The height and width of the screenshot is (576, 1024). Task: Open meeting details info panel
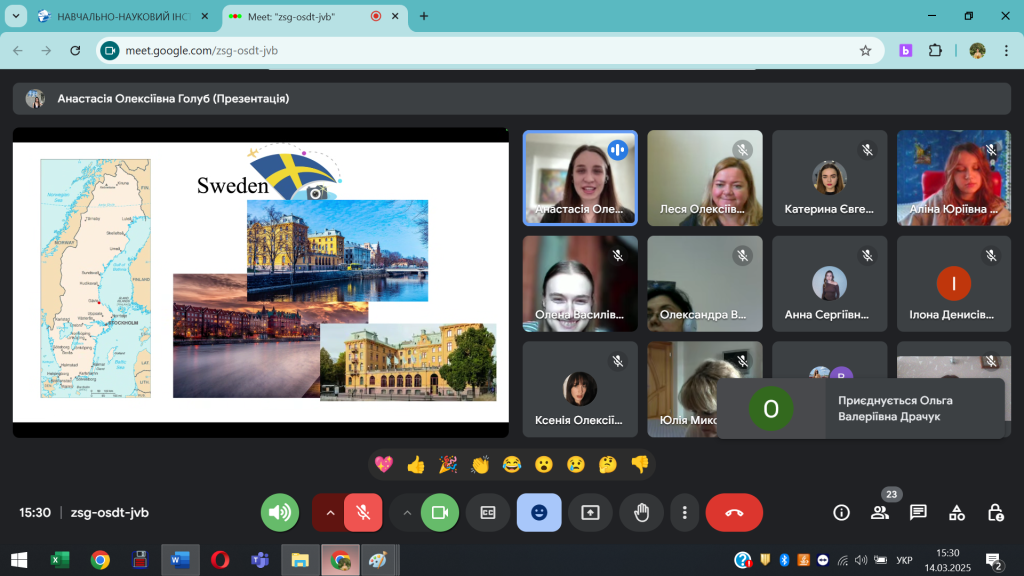click(x=841, y=513)
